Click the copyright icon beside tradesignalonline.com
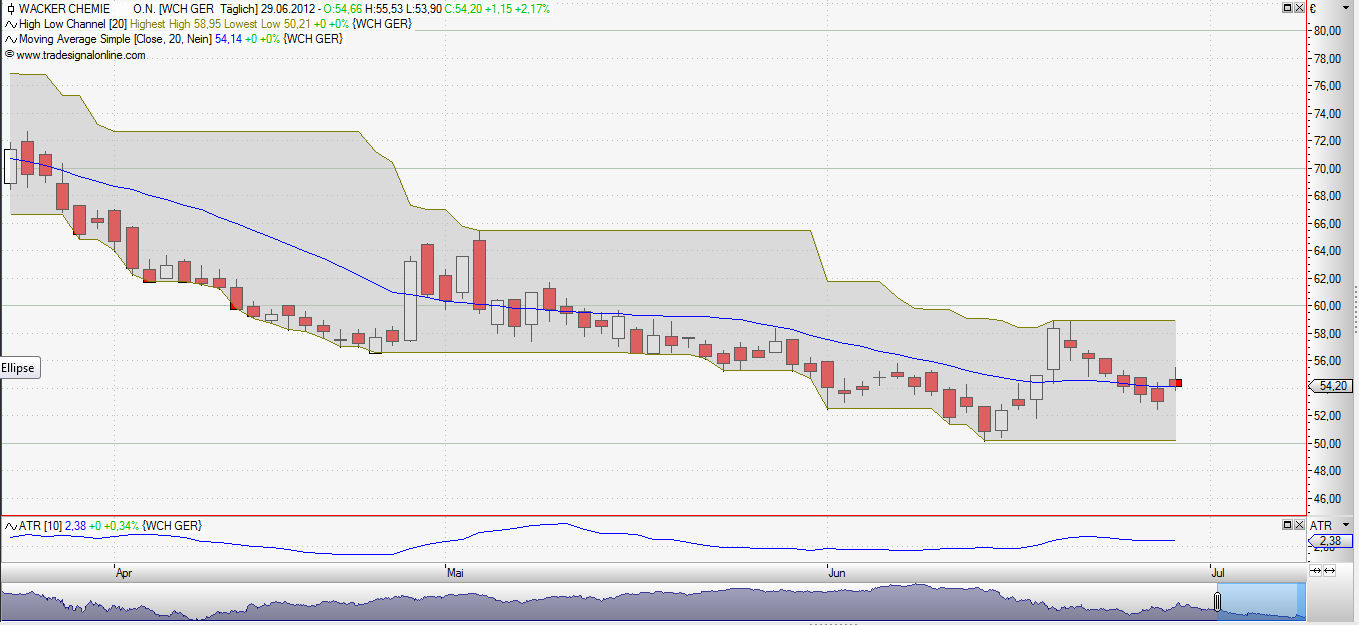 click(x=9, y=55)
